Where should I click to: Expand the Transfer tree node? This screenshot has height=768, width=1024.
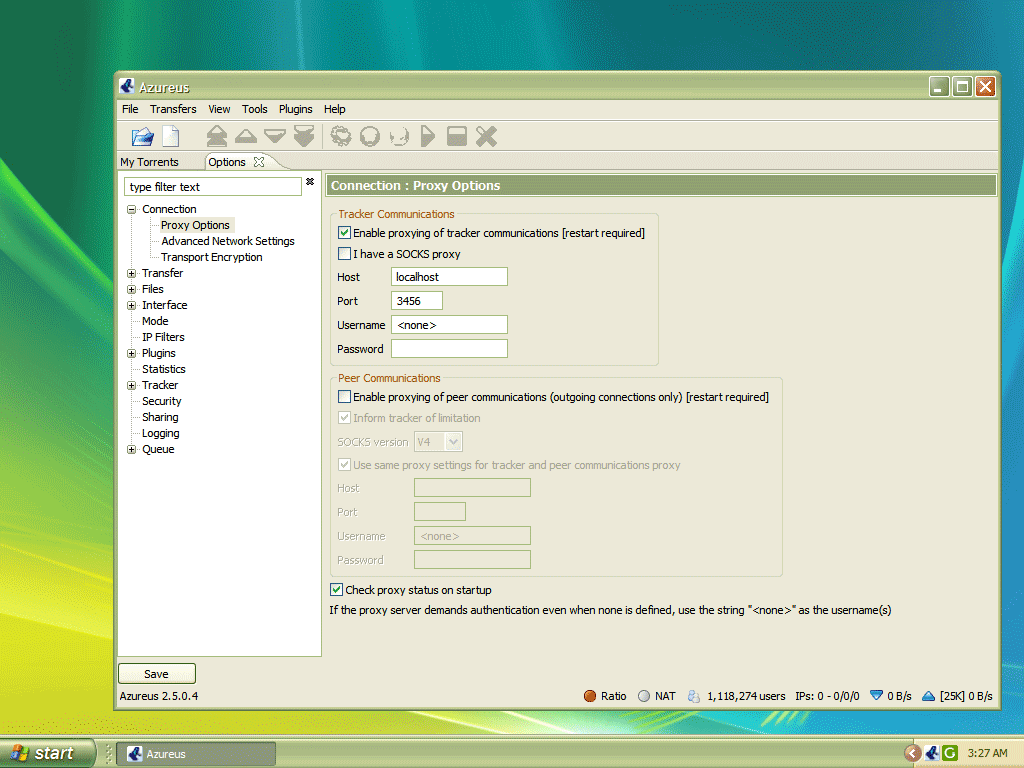(x=131, y=274)
